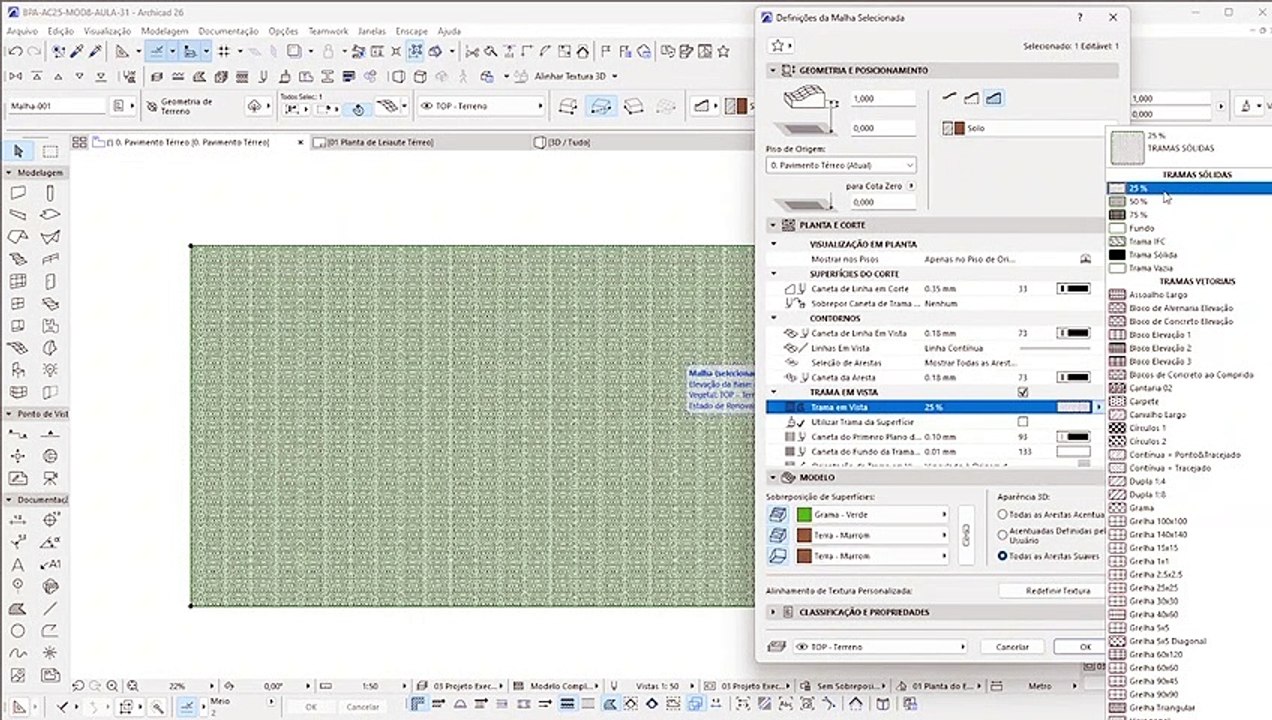Click the favorites star icon in main toolbar

pos(724,51)
